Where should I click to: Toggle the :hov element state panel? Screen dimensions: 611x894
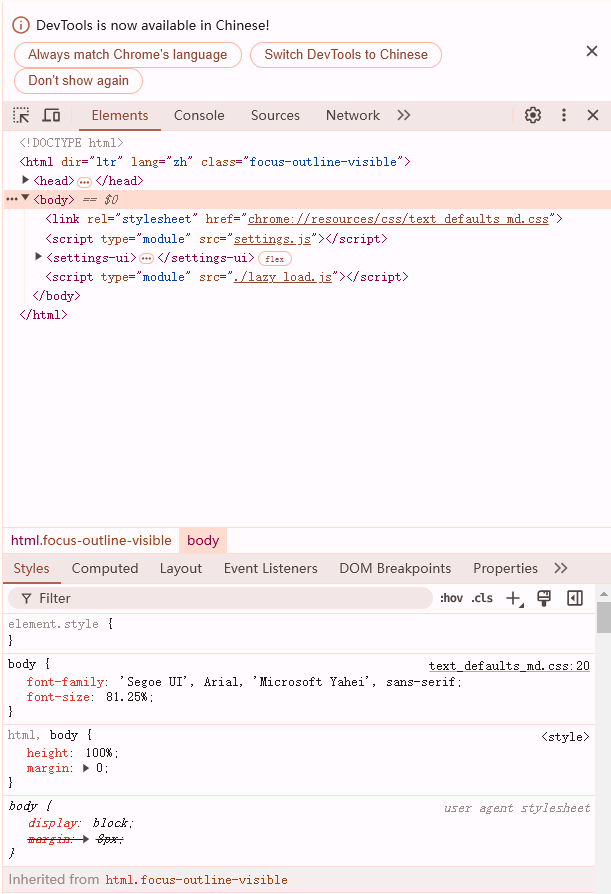point(451,598)
